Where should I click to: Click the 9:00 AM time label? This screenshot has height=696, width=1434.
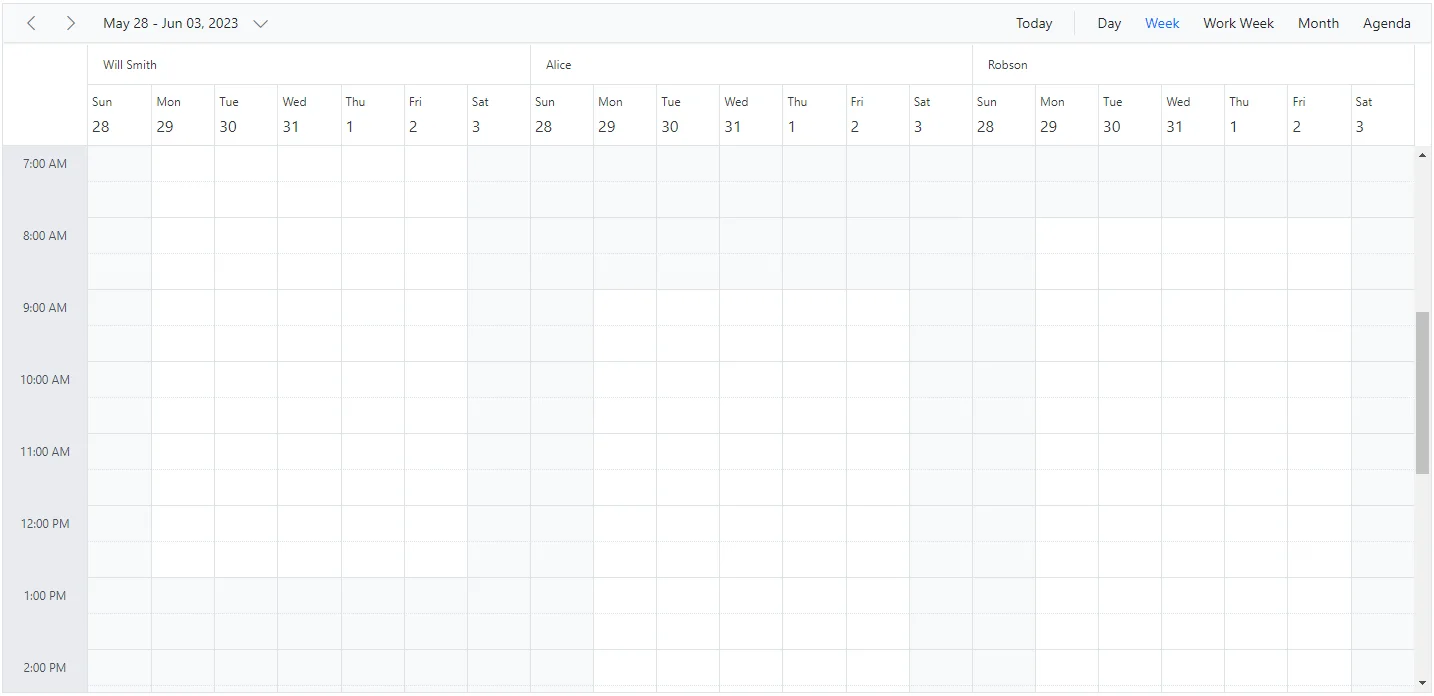point(45,308)
